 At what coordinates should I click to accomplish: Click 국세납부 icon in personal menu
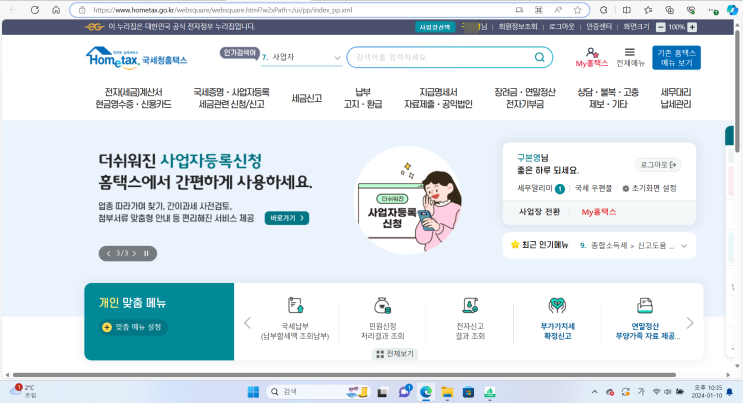point(295,305)
